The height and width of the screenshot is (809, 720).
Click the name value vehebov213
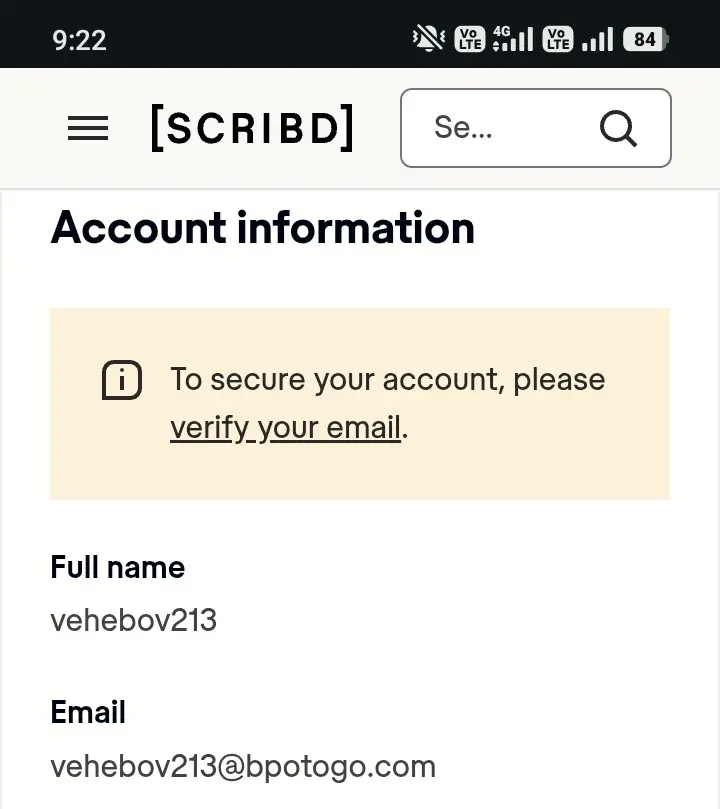pos(134,620)
